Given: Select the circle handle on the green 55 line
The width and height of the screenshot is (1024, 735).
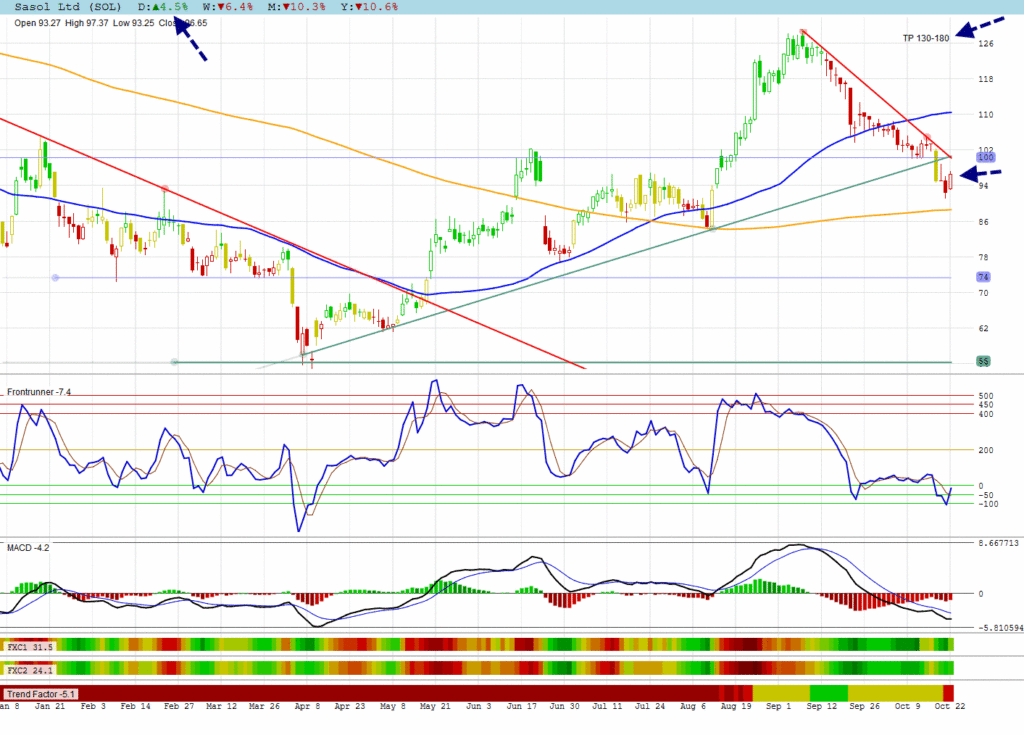Looking at the screenshot, I should point(174,361).
